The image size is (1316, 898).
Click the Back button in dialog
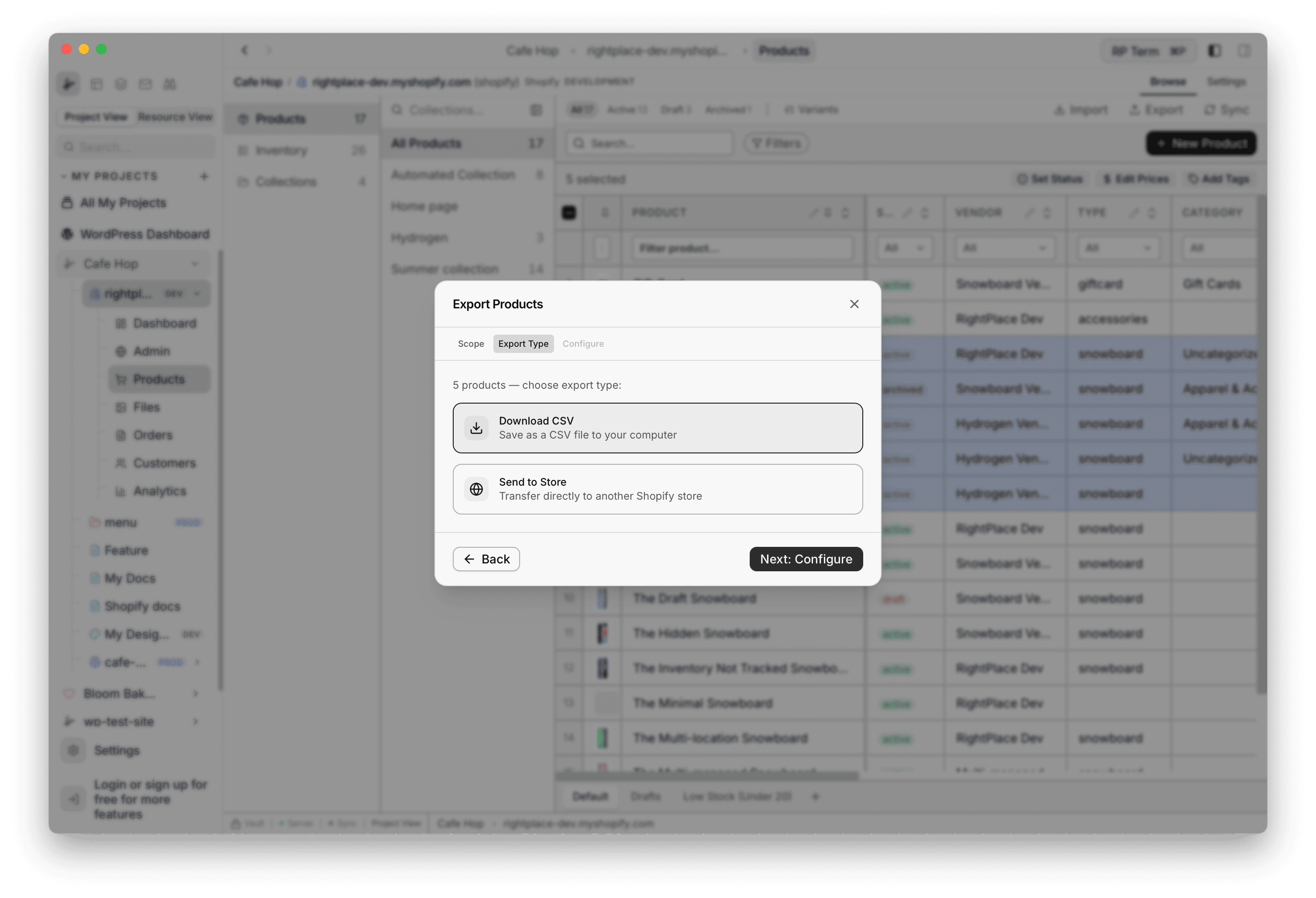[486, 559]
